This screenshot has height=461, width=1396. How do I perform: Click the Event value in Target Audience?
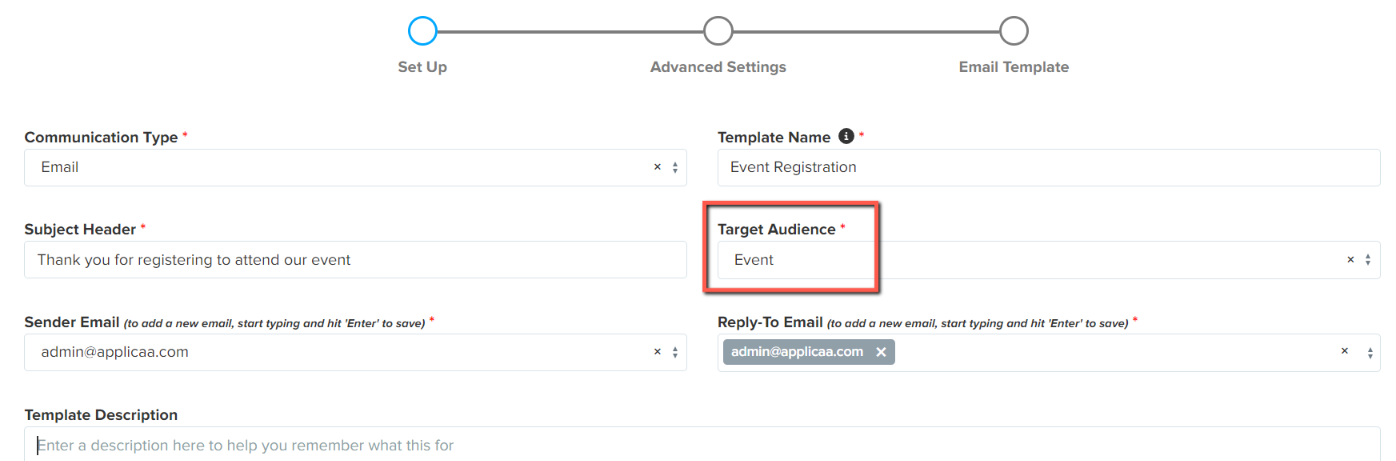tap(754, 260)
